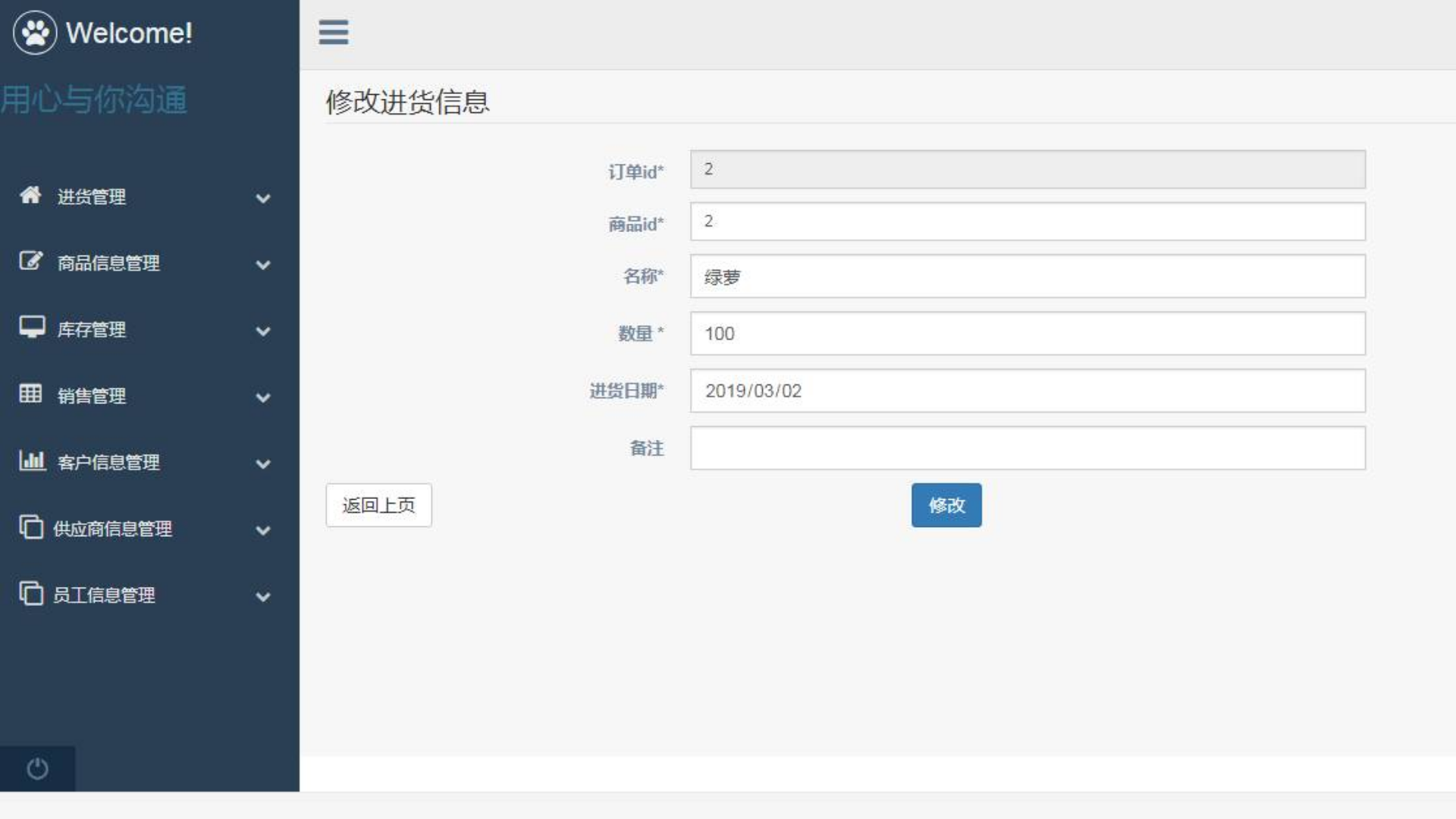This screenshot has width=1456, height=819.
Task: Click the copy icon beside 员工信息管理
Action: 31,593
